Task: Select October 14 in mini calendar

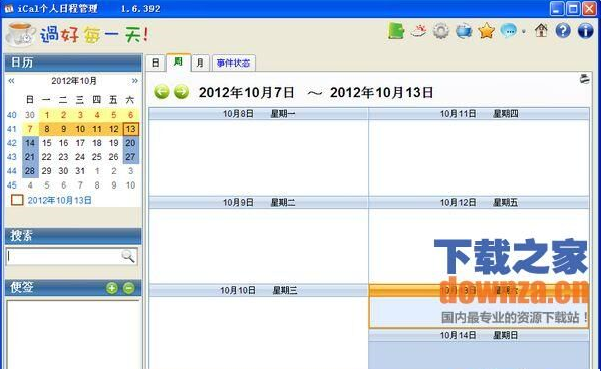Action: (30, 143)
